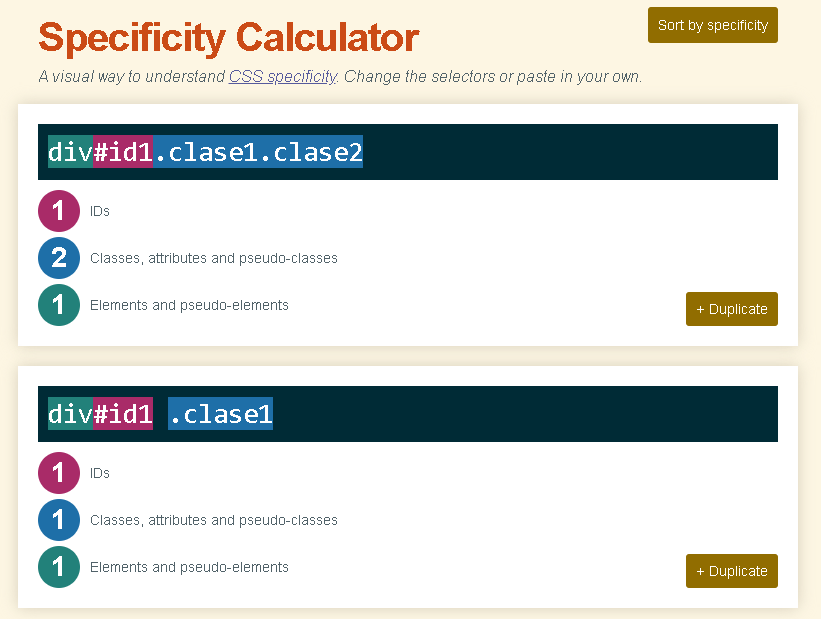The image size is (821, 619).
Task: Click the #id1 token in second selector
Action: pyautogui.click(x=123, y=414)
